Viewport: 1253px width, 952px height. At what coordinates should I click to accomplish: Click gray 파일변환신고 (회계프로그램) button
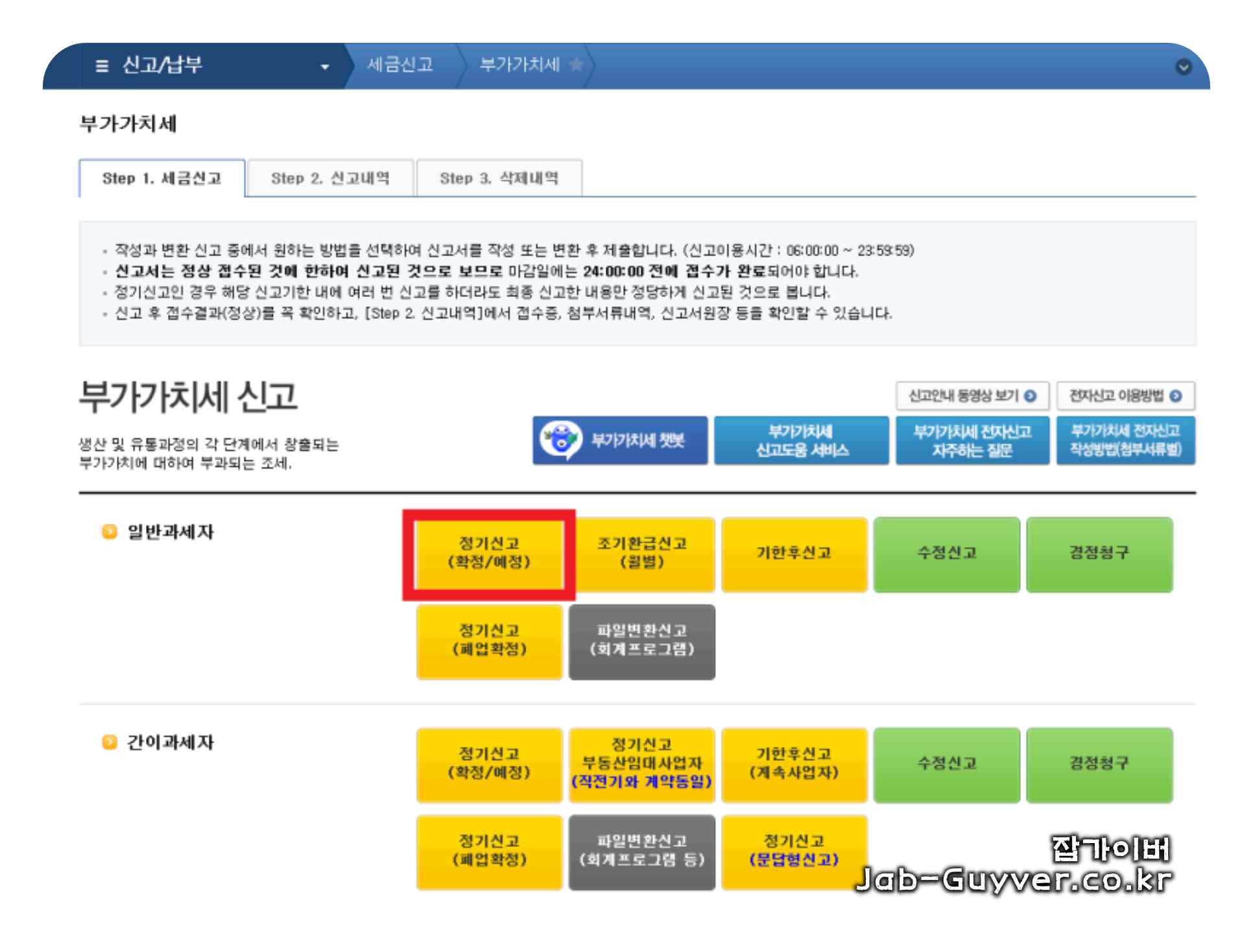pos(641,641)
